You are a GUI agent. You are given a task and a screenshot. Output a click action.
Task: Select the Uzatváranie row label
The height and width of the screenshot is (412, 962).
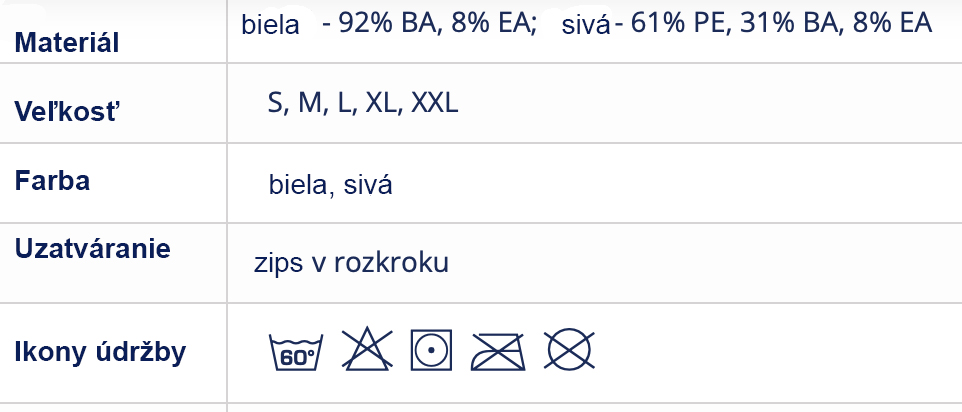click(93, 250)
